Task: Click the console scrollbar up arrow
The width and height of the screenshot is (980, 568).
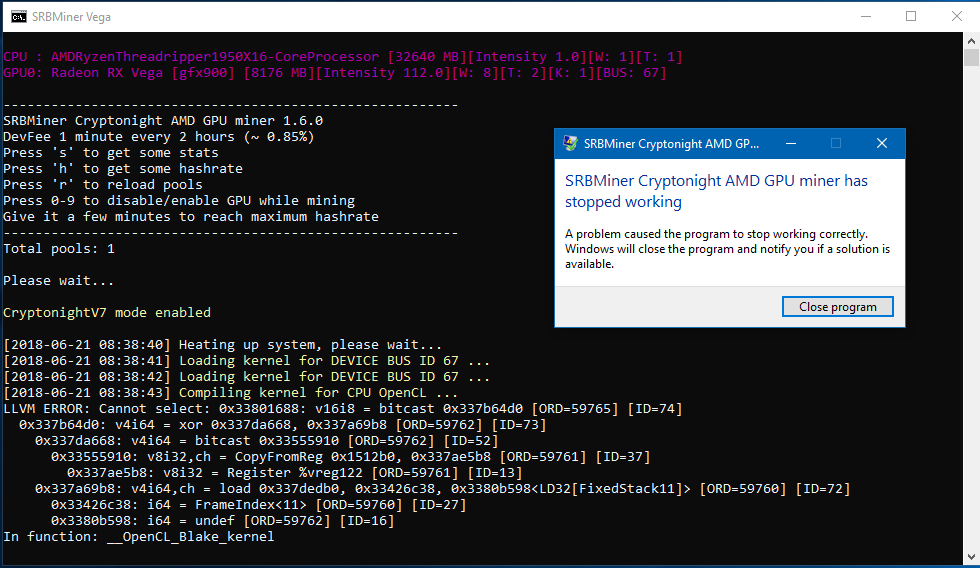Action: (x=971, y=41)
